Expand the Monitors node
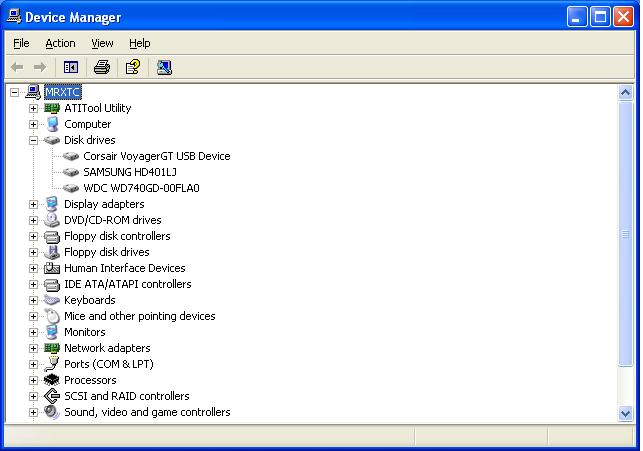This screenshot has height=451, width=643. 33,332
